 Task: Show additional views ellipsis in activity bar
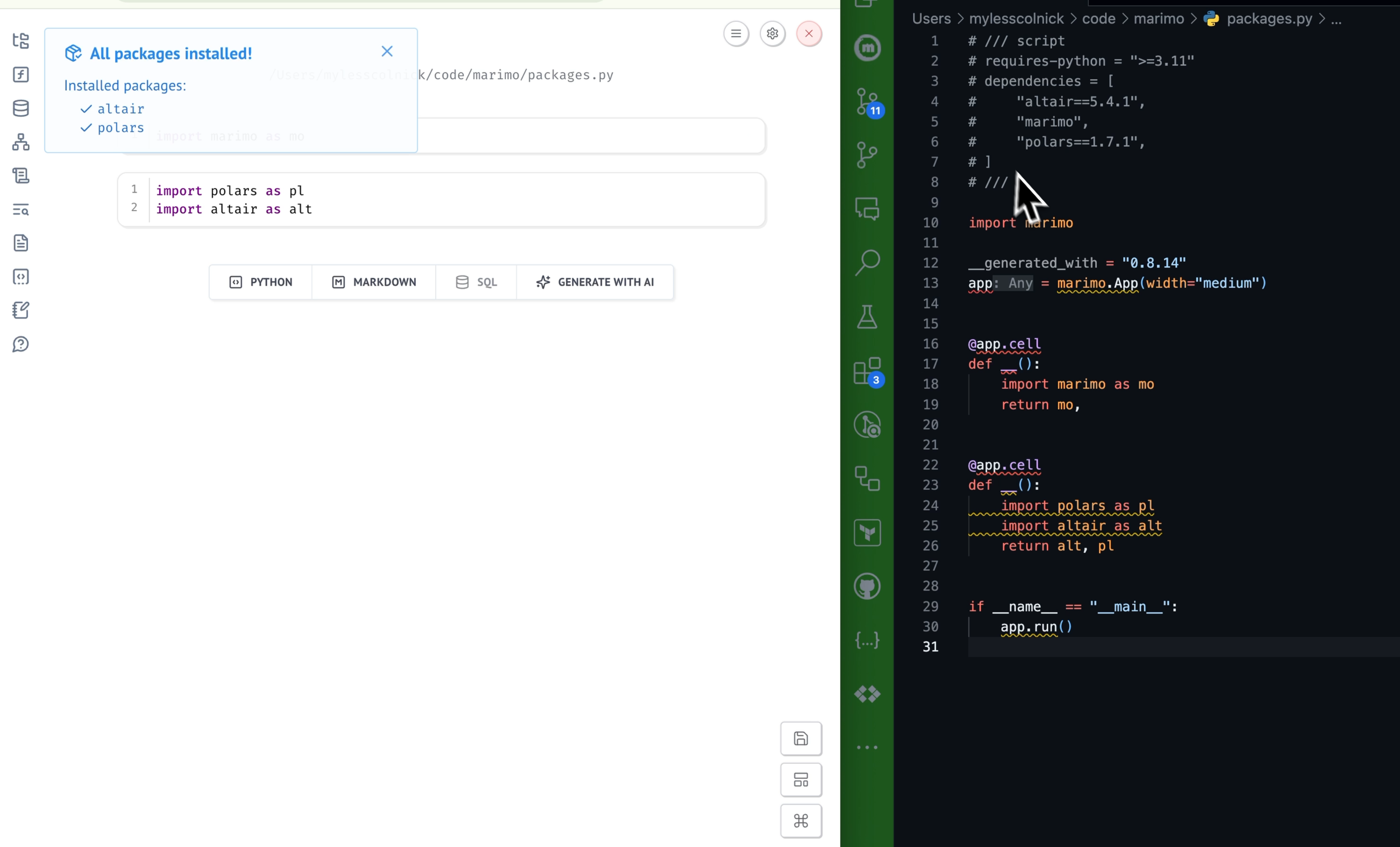click(x=867, y=747)
